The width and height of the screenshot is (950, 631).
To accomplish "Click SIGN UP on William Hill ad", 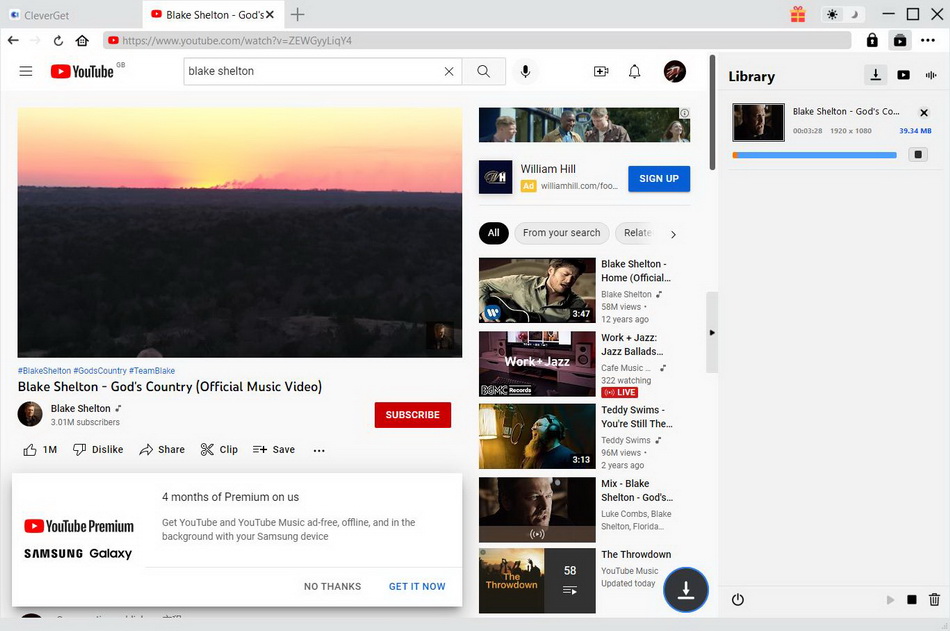I will 659,179.
